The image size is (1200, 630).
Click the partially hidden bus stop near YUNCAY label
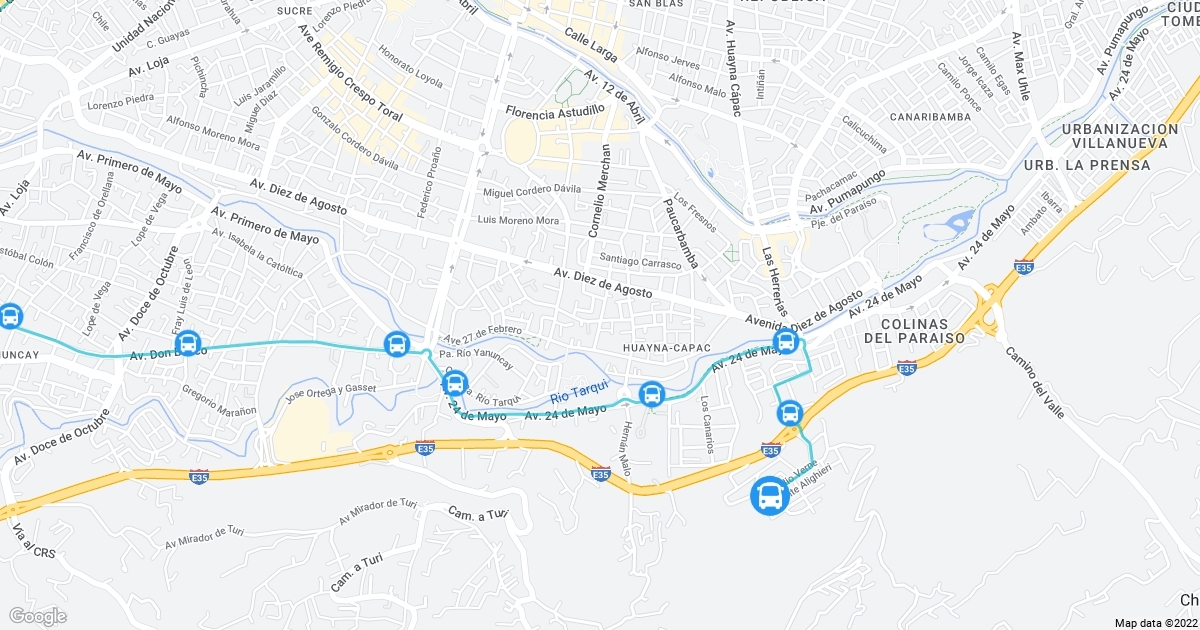(10, 317)
